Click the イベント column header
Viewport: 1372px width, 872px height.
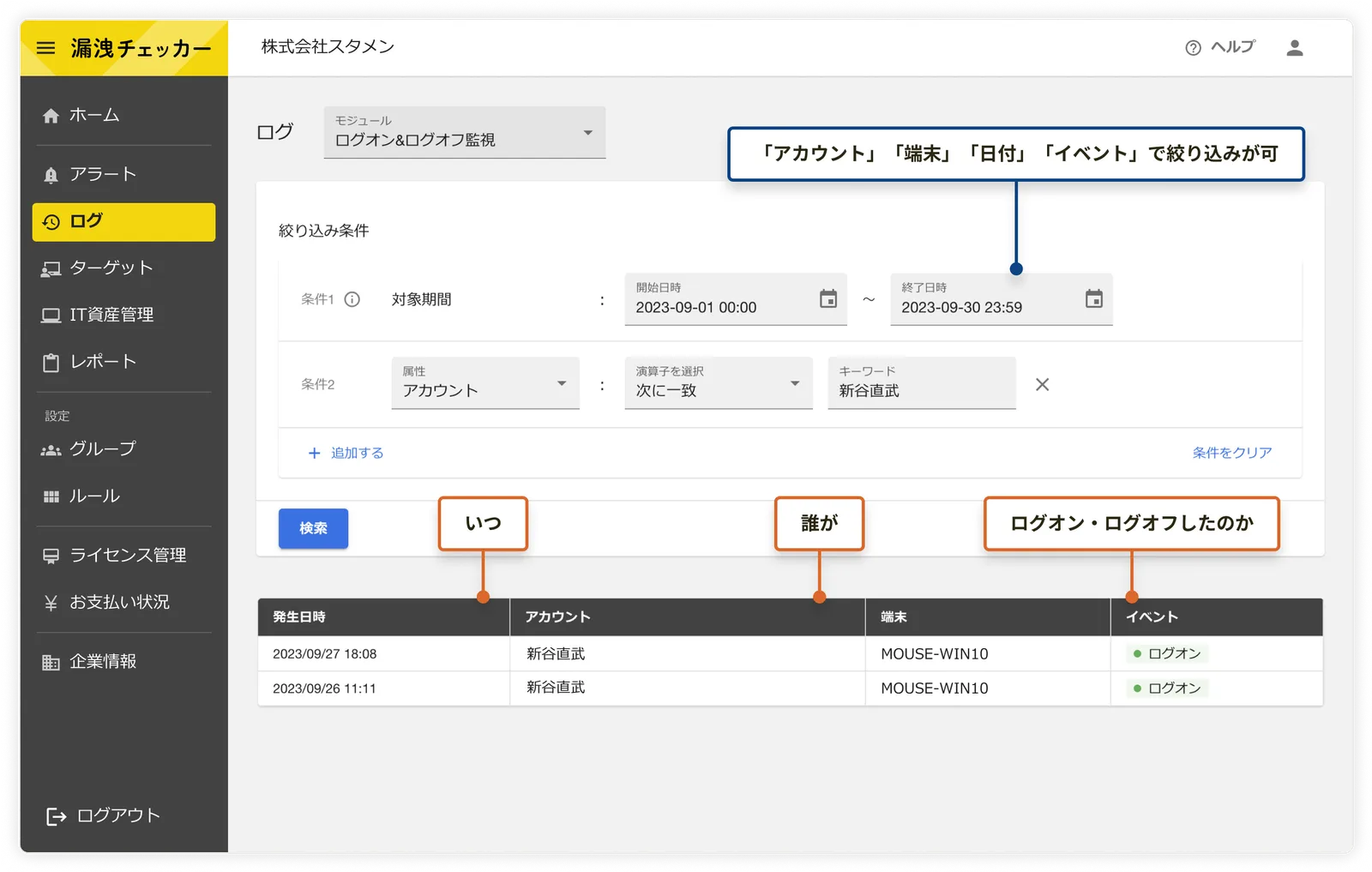tap(1217, 617)
